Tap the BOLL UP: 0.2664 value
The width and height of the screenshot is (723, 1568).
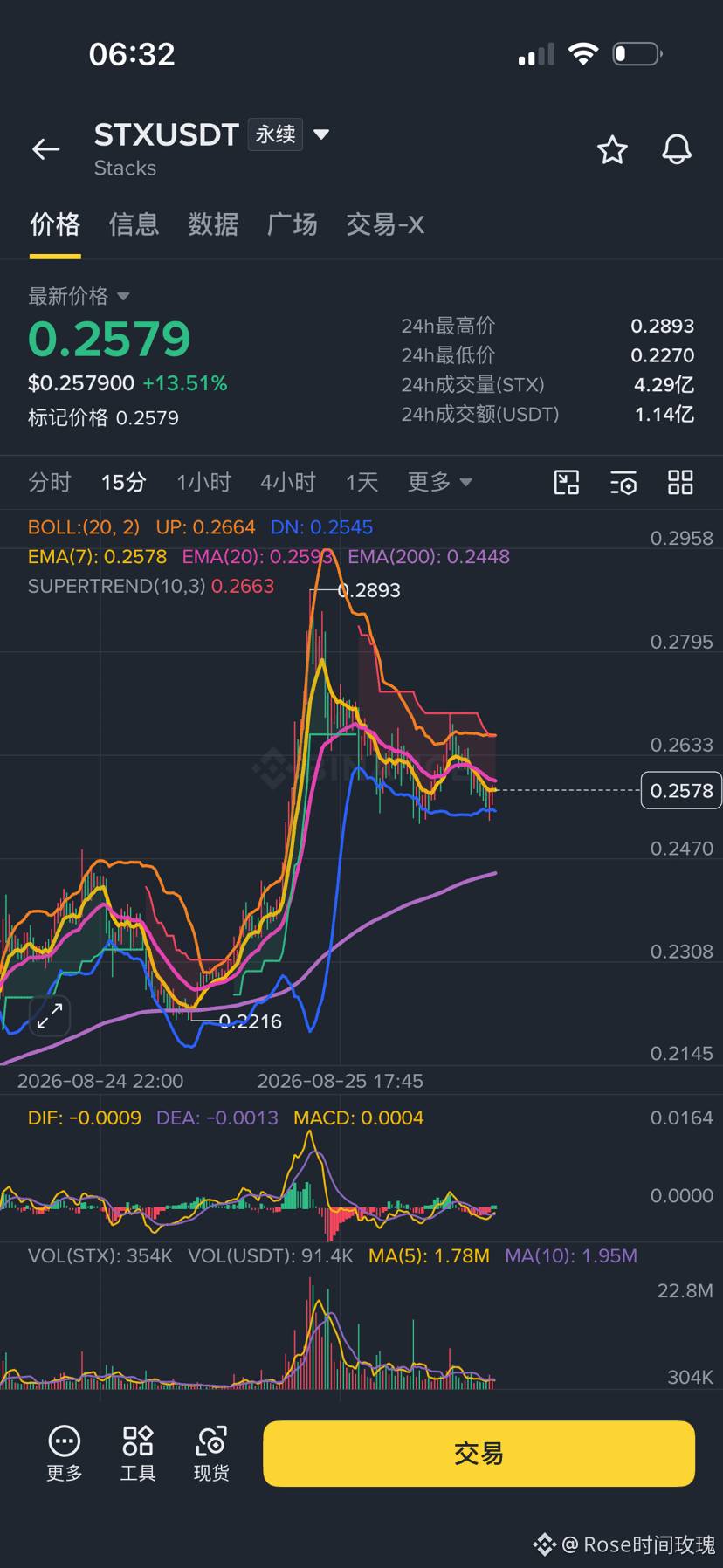[x=205, y=527]
